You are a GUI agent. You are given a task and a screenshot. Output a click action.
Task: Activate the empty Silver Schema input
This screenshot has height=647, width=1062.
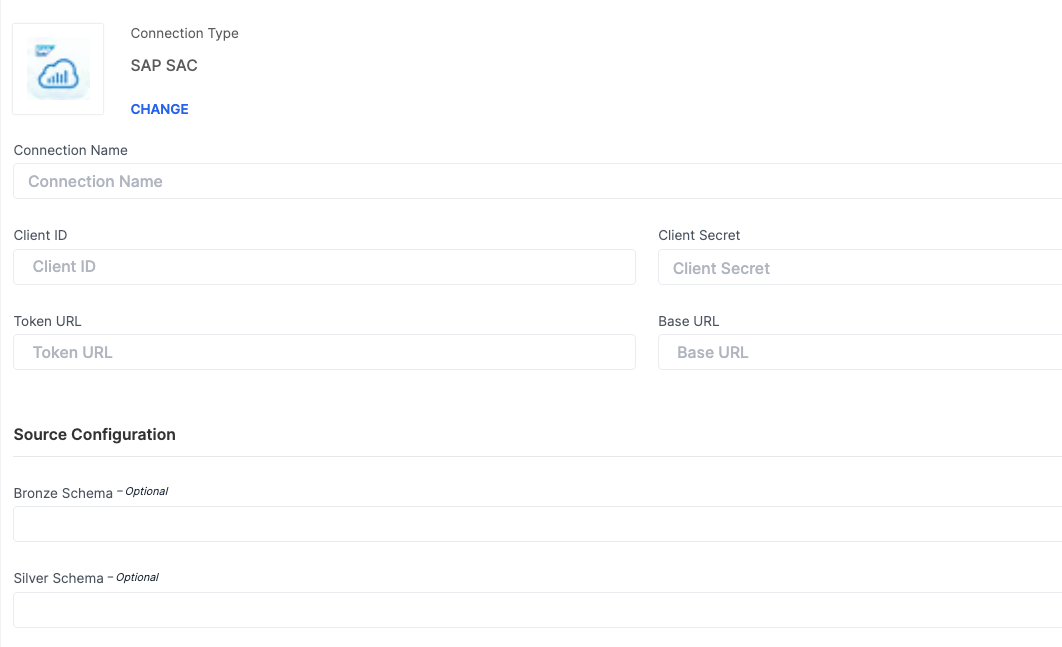click(538, 610)
